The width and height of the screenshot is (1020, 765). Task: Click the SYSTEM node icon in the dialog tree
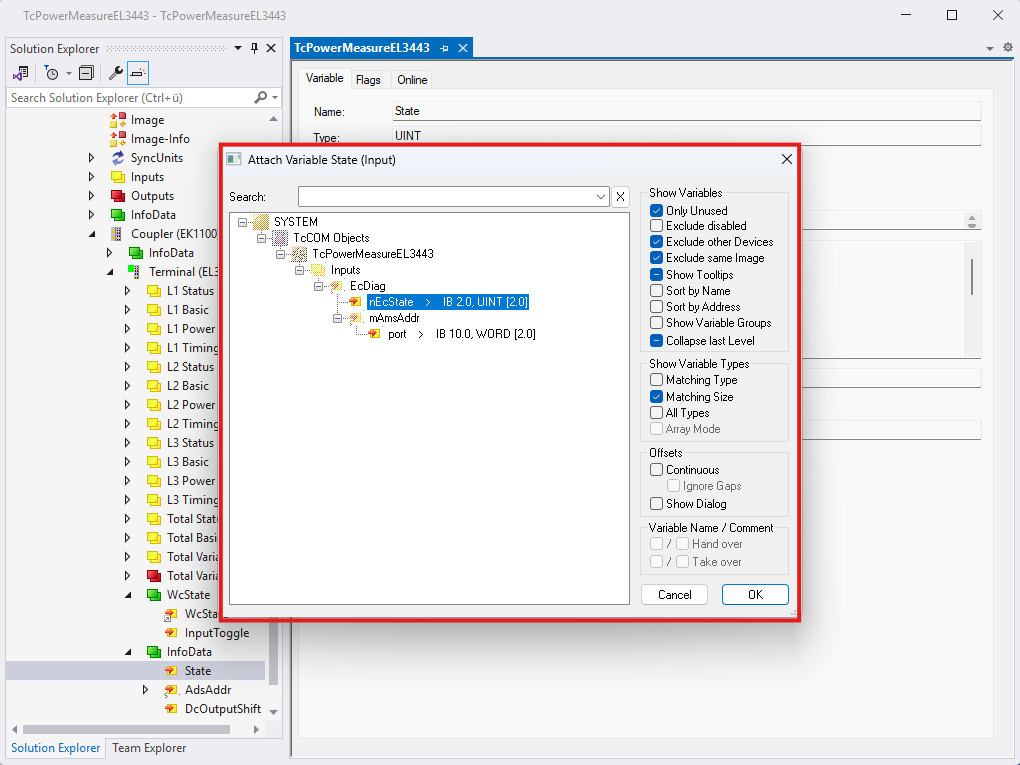coord(262,221)
